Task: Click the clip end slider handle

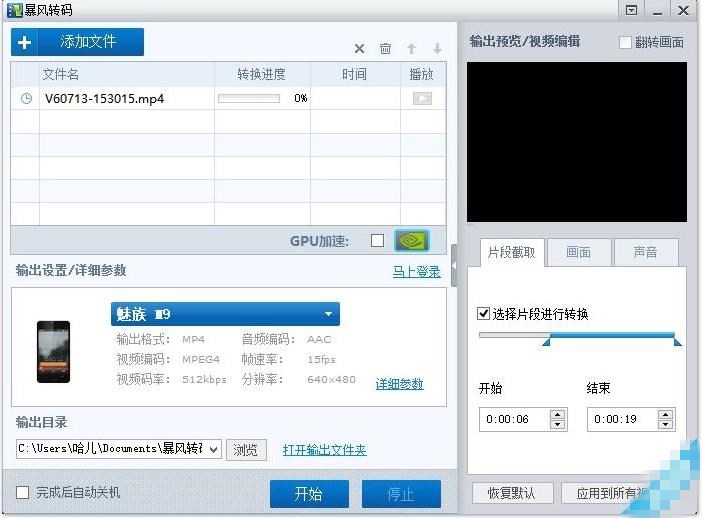Action: [677, 342]
